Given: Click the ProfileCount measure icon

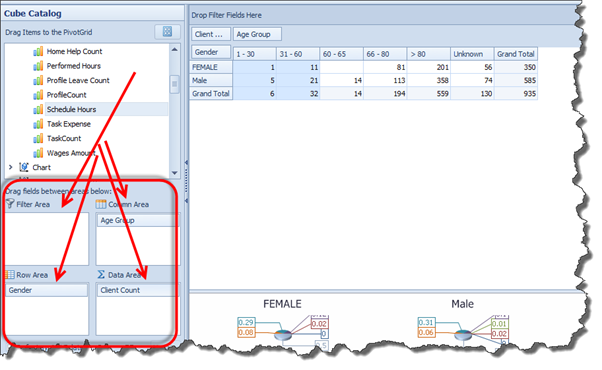Looking at the screenshot, I should point(38,95).
